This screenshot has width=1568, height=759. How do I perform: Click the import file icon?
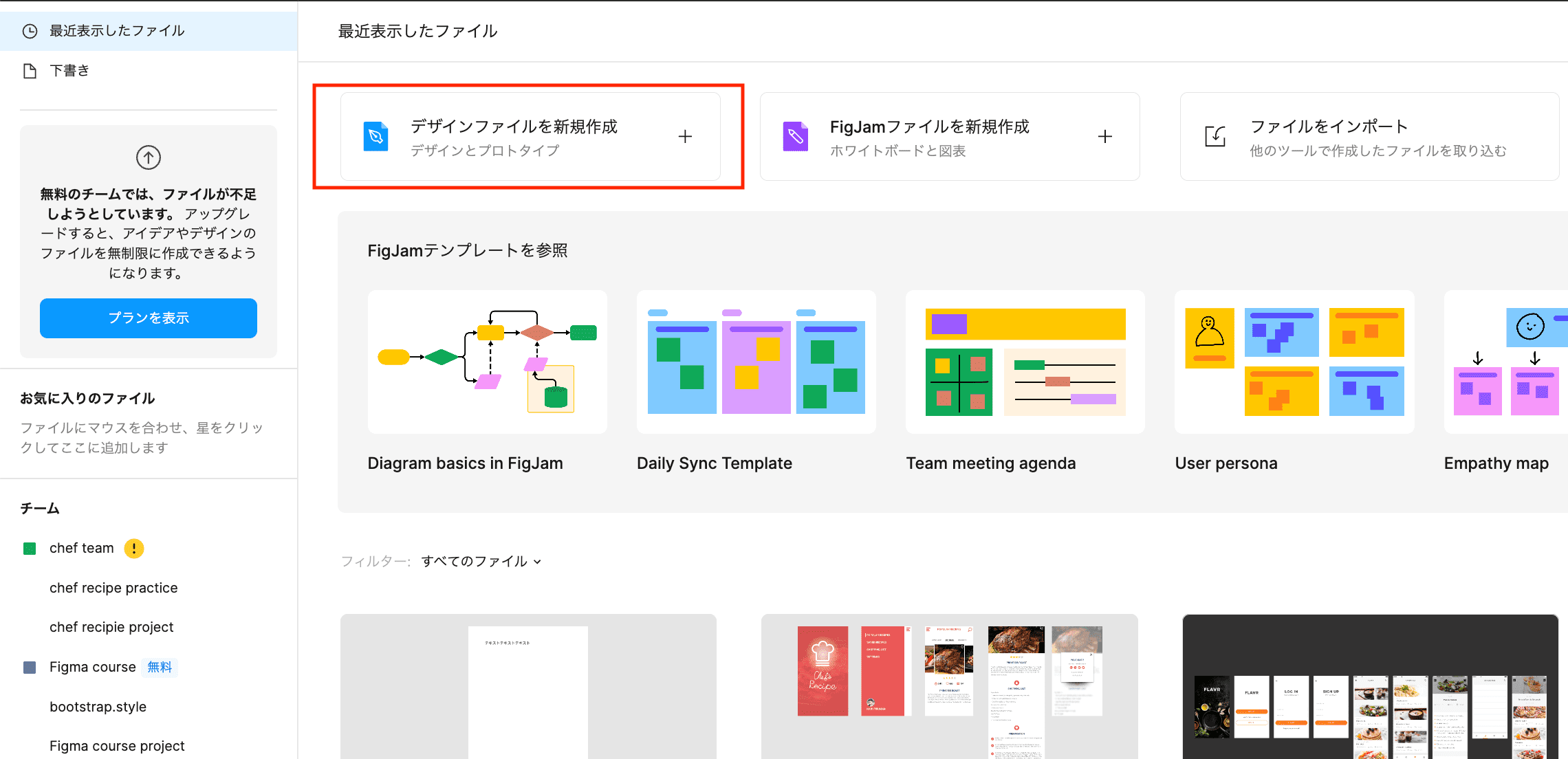click(1215, 137)
